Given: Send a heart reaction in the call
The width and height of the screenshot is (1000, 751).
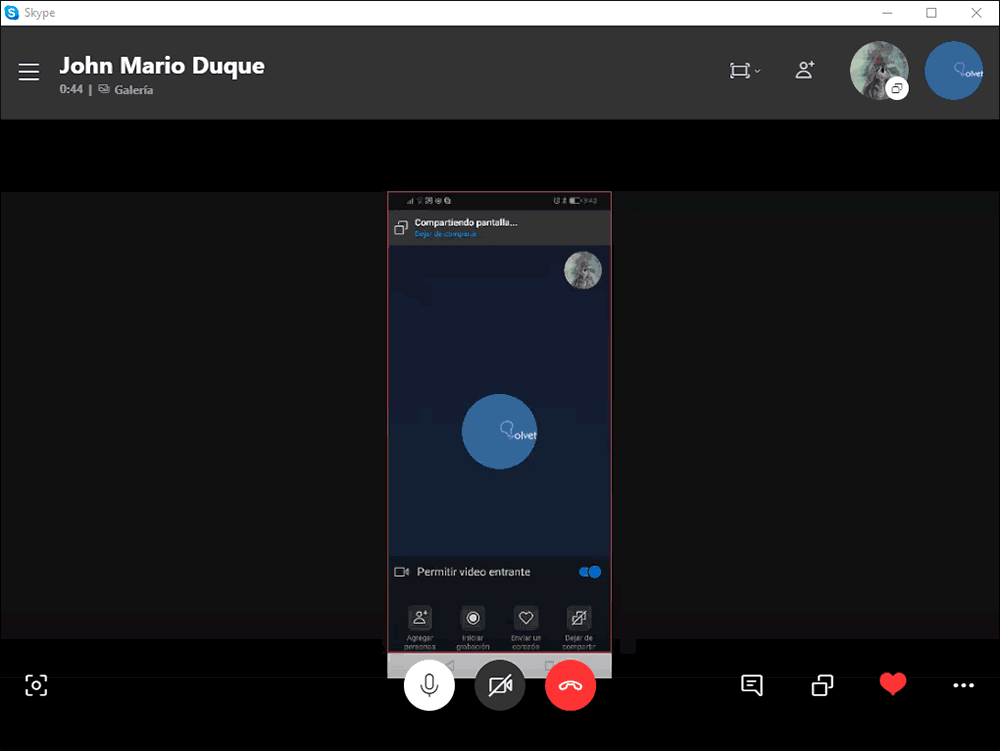Looking at the screenshot, I should [x=893, y=685].
